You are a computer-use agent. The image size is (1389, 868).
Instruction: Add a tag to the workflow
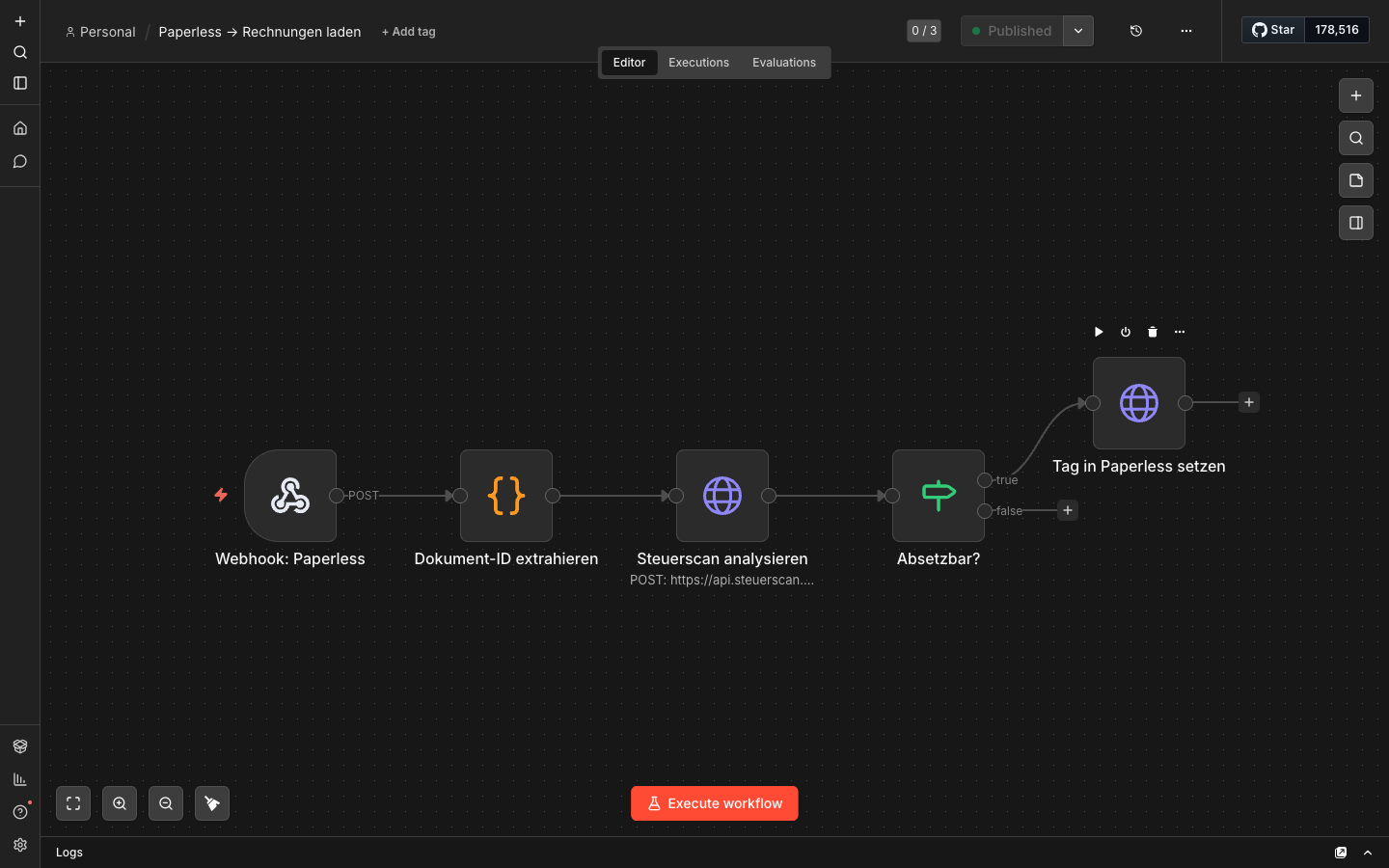(x=408, y=31)
